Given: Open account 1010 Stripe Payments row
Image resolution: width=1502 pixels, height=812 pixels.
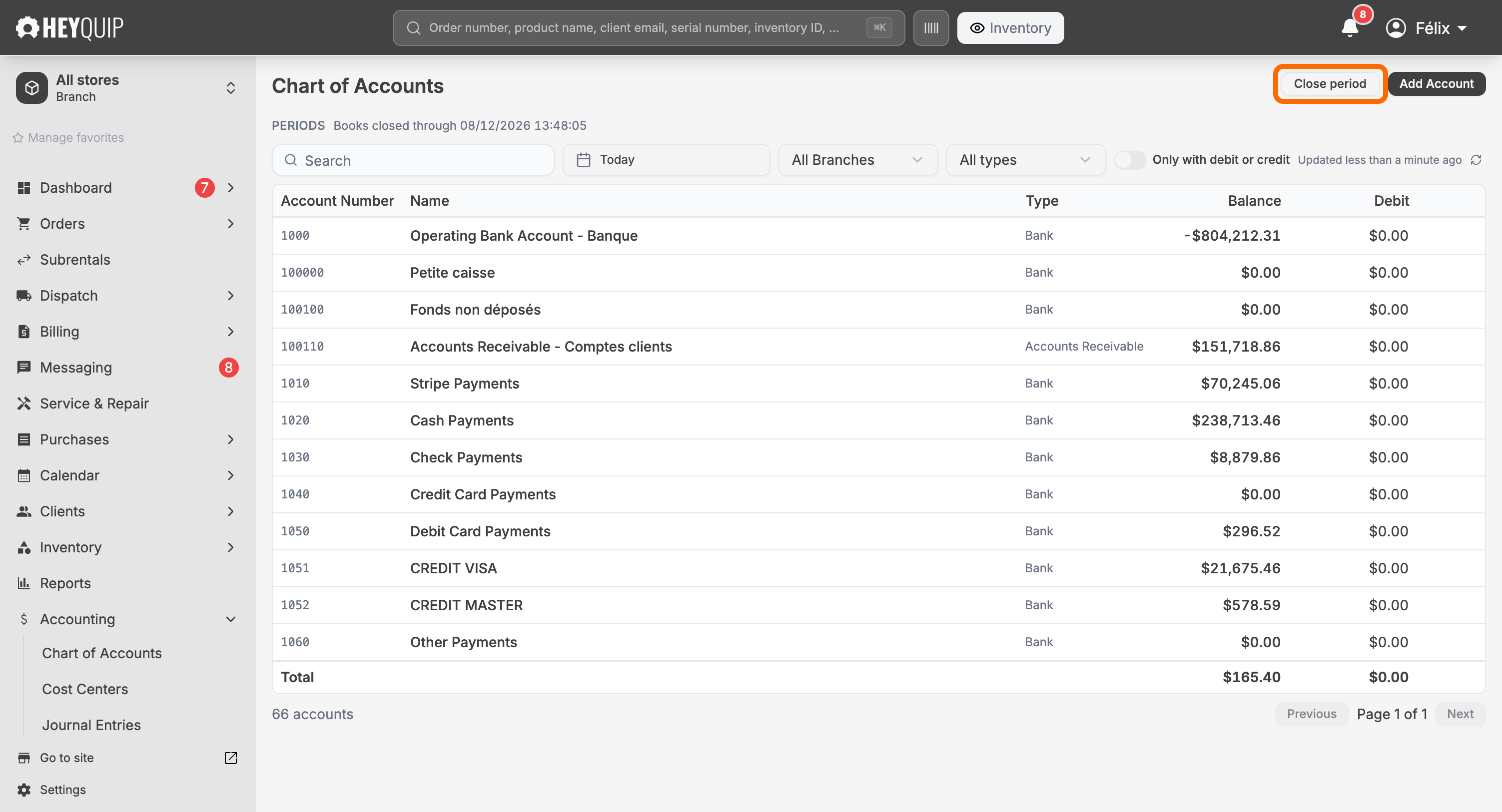Looking at the screenshot, I should pos(878,384).
